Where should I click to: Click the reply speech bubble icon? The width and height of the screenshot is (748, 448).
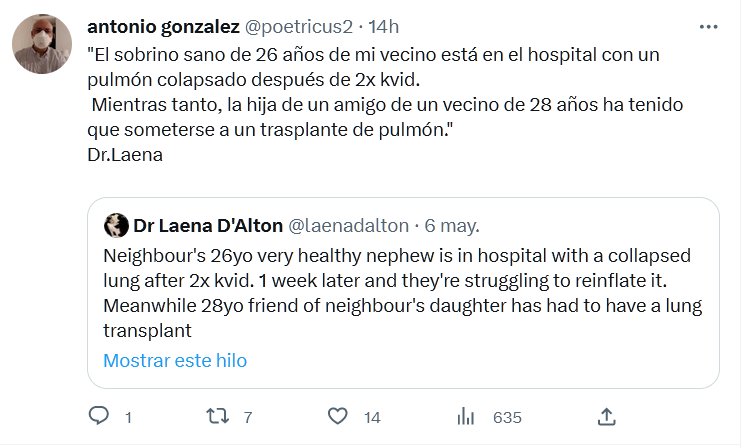[99, 416]
